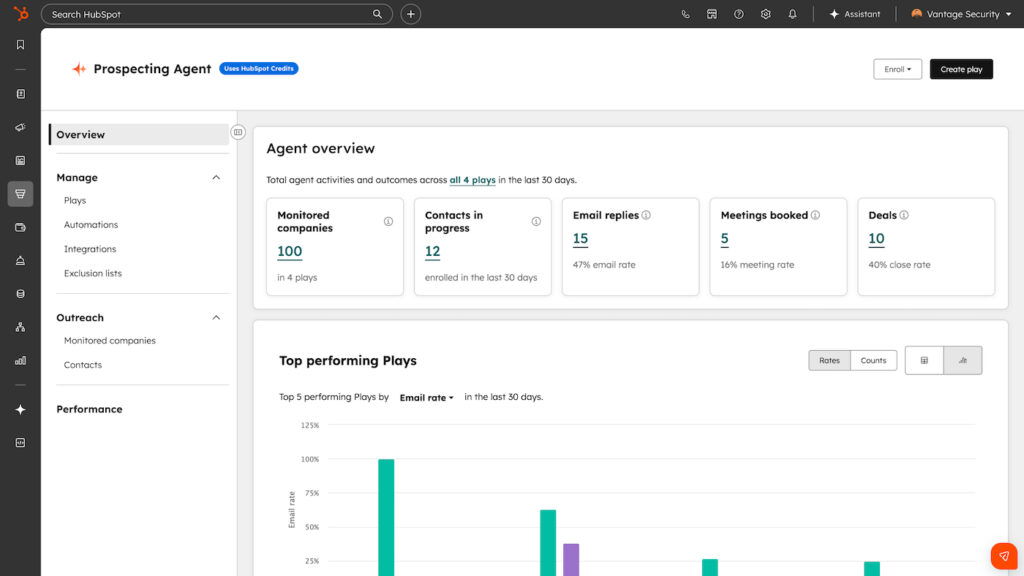Screen dimensions: 1024x576
Task: Click the 10 deals value
Action: pos(876,238)
